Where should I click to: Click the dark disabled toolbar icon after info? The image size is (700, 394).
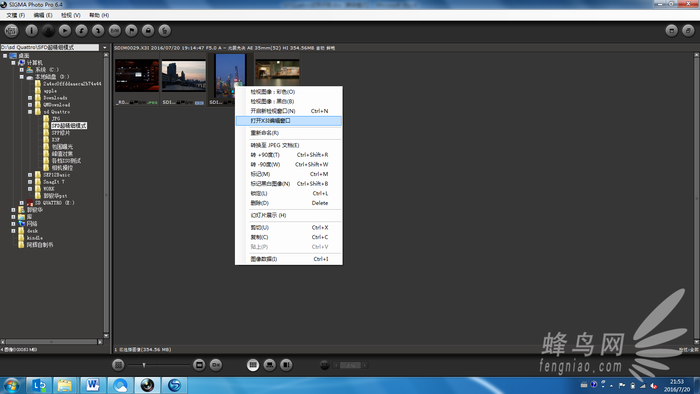(x=48, y=30)
